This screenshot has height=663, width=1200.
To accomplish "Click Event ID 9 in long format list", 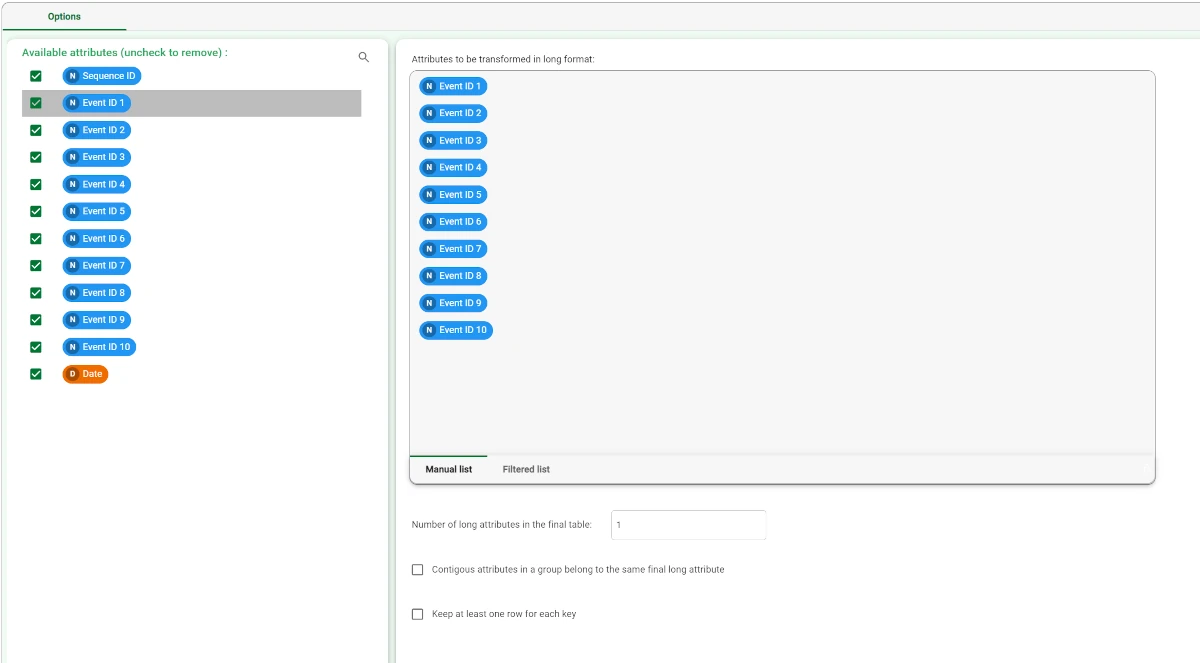I will coord(453,303).
